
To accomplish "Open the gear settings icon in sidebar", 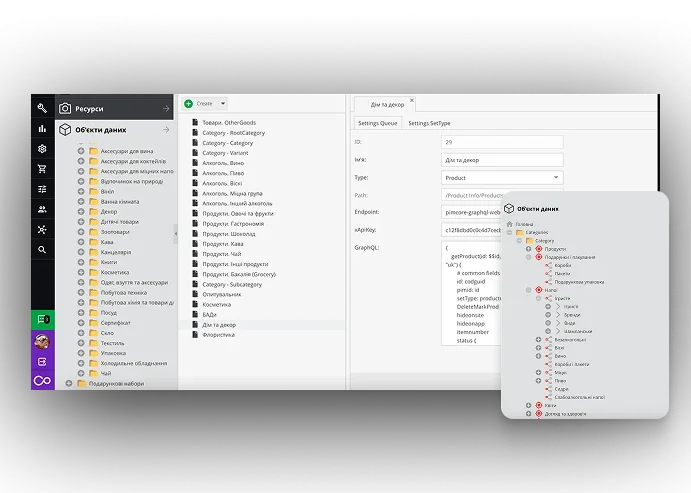I will click(x=42, y=149).
